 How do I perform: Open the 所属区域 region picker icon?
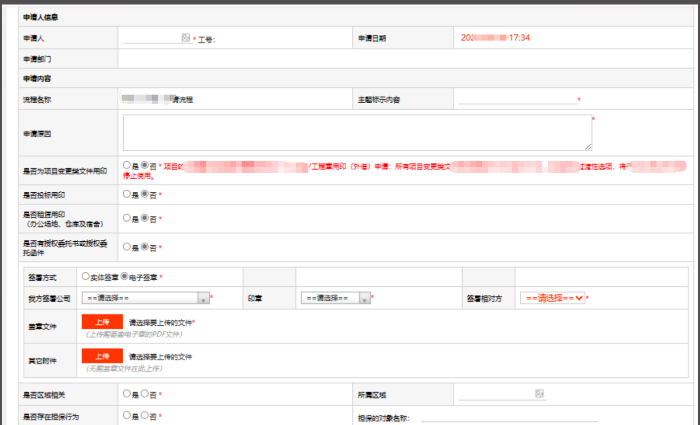tap(539, 394)
